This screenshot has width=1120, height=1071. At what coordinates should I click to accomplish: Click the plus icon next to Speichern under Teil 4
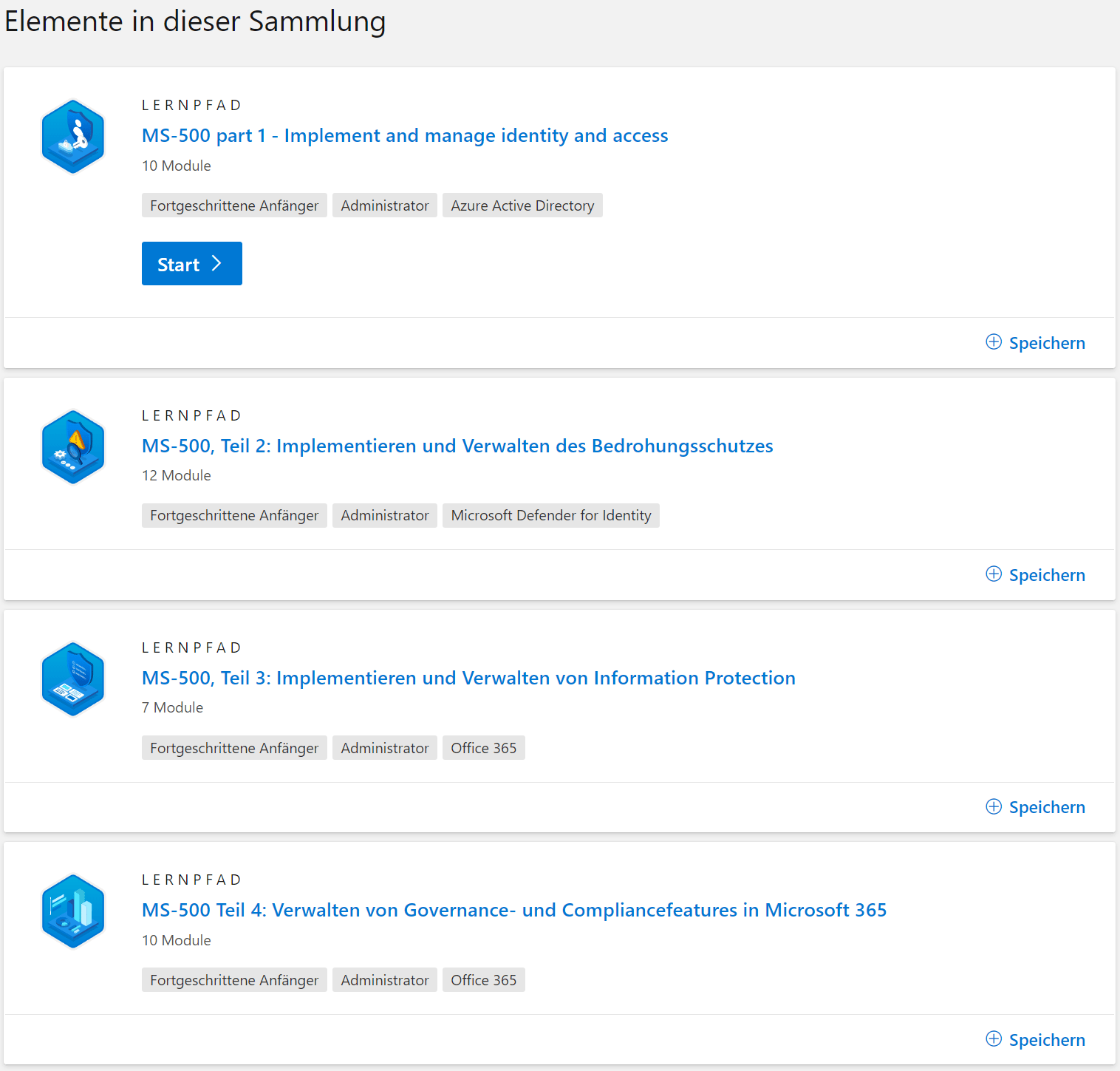point(994,1038)
